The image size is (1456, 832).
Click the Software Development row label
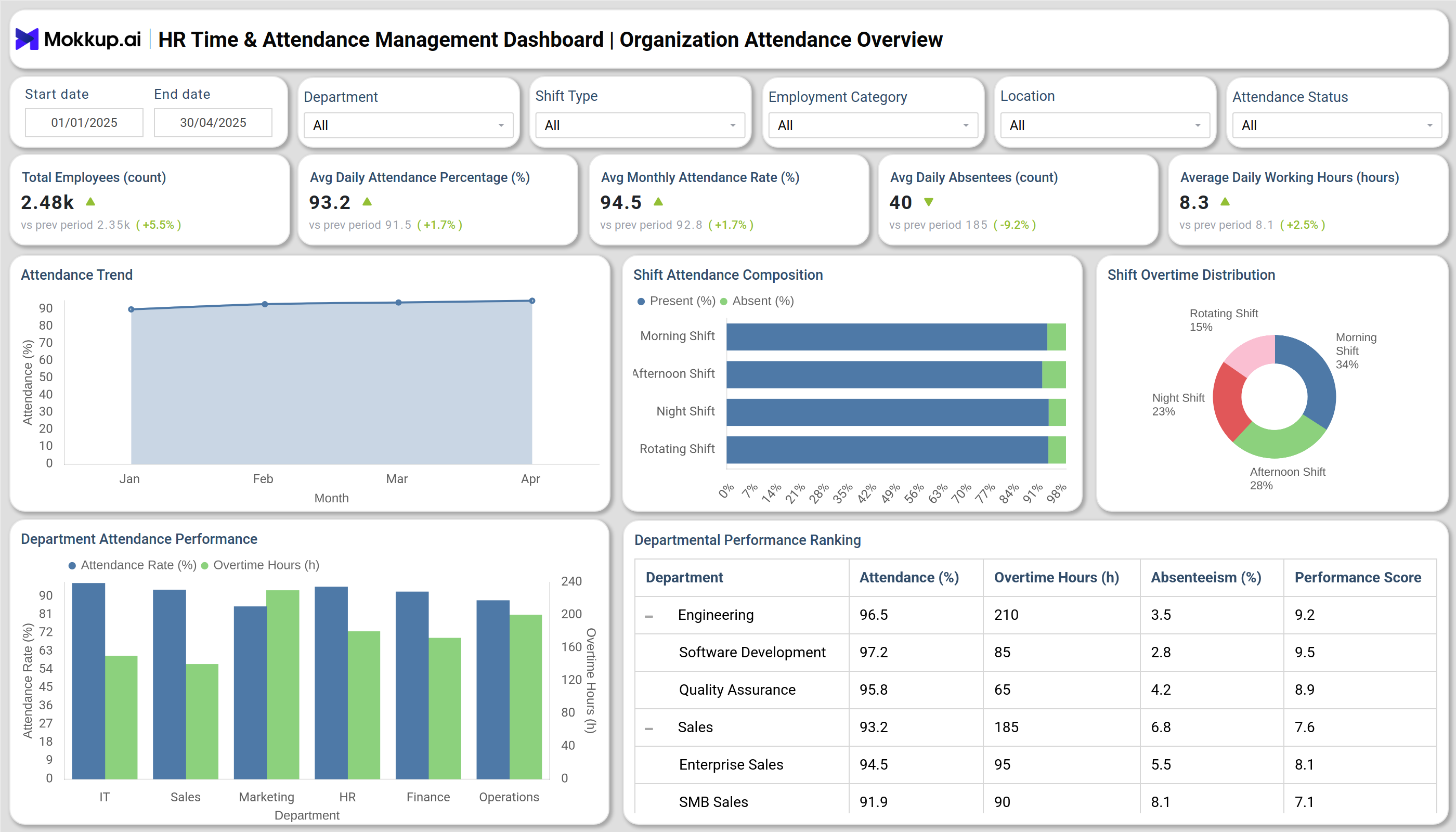(x=752, y=652)
